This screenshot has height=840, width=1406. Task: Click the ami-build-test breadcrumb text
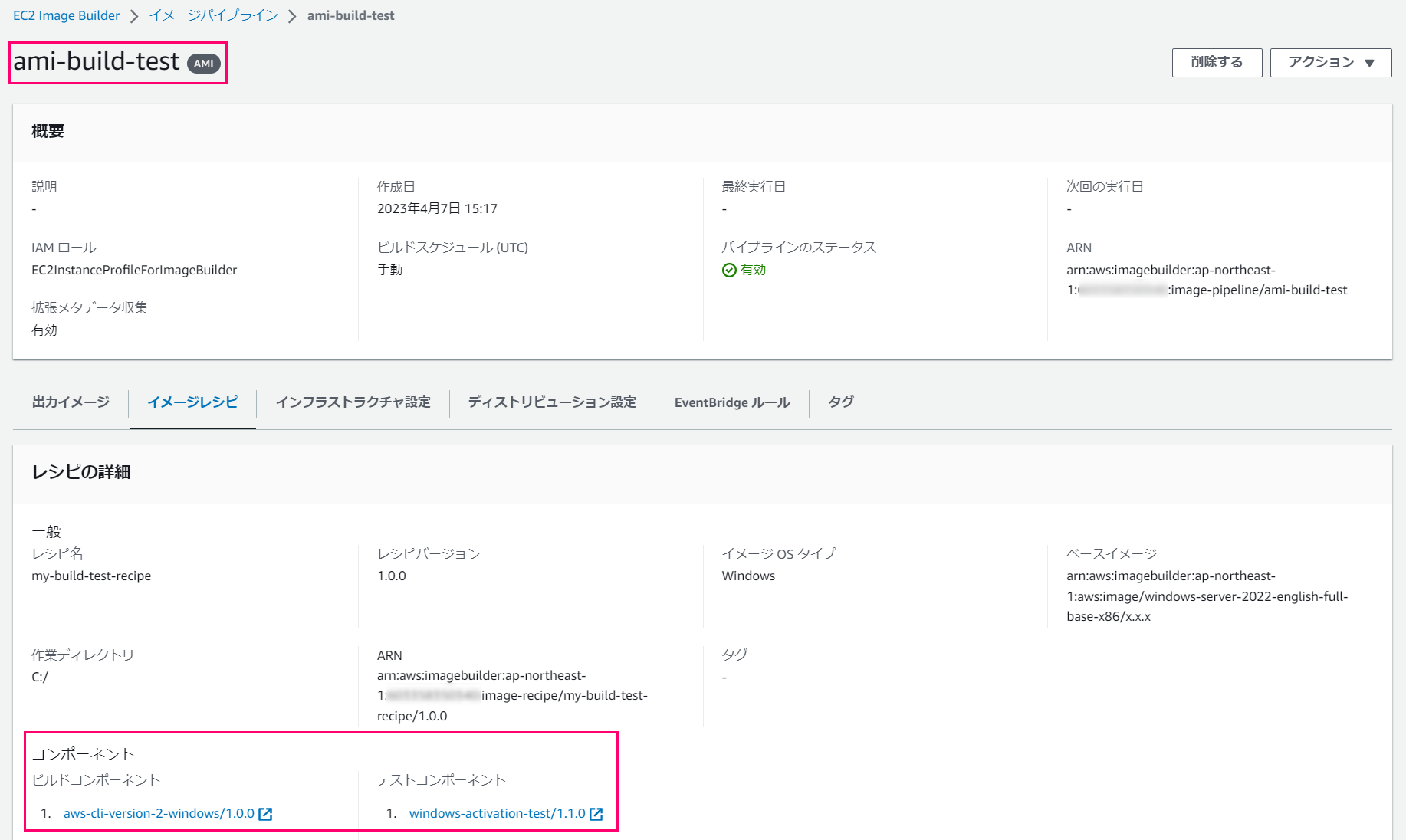(350, 15)
